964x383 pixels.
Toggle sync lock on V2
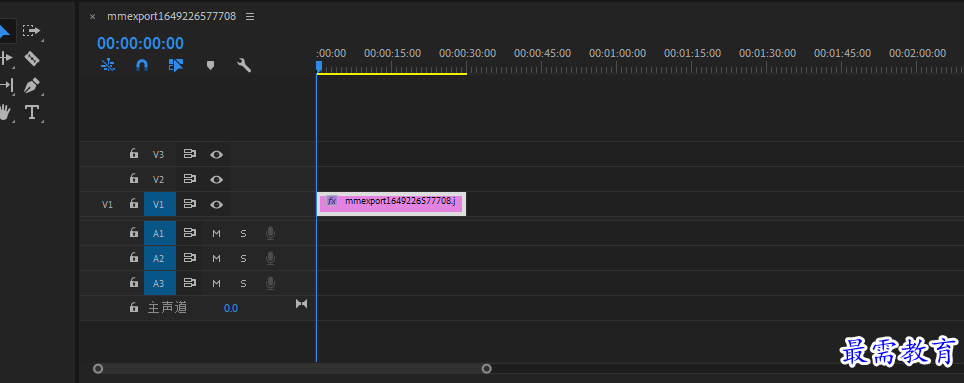click(189, 179)
